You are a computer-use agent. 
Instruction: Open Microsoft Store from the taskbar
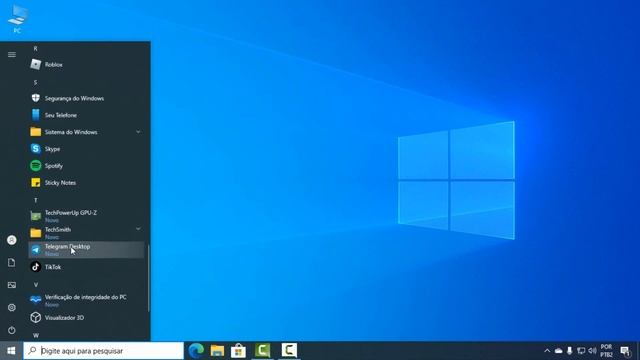point(238,351)
